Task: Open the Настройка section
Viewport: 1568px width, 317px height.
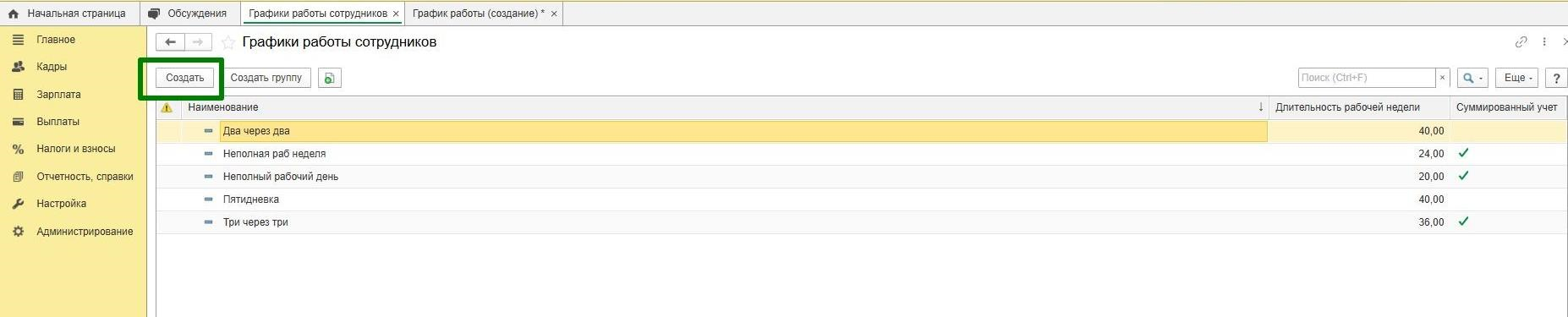Action: 62,204
